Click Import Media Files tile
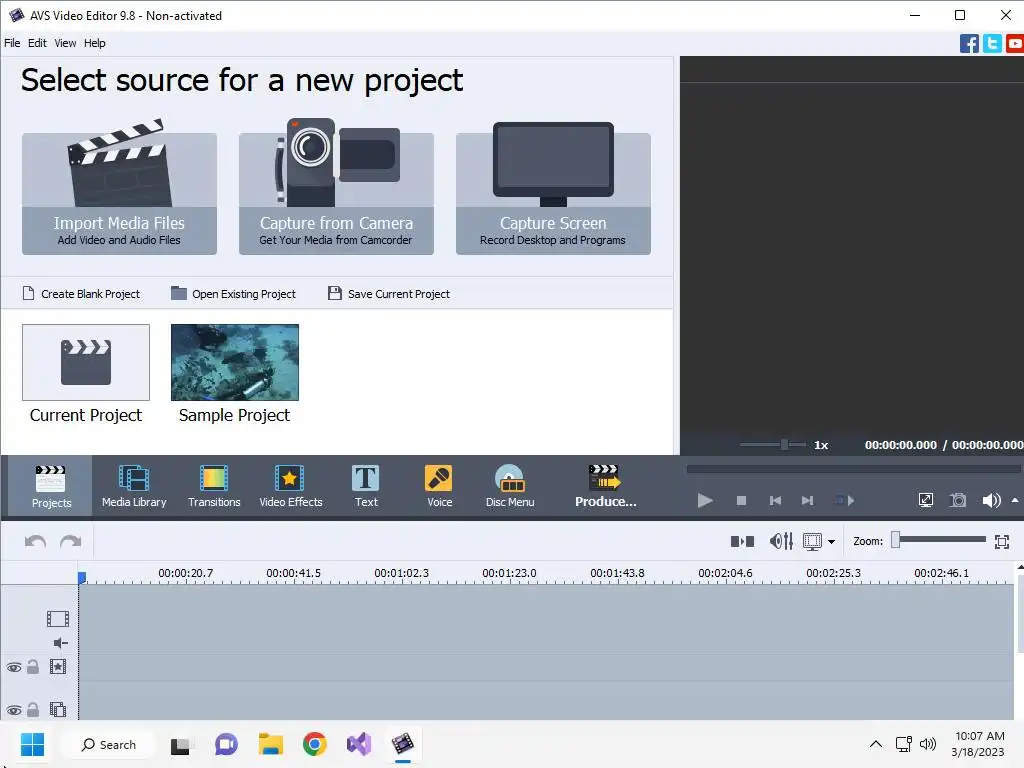1024x768 pixels. pyautogui.click(x=120, y=193)
